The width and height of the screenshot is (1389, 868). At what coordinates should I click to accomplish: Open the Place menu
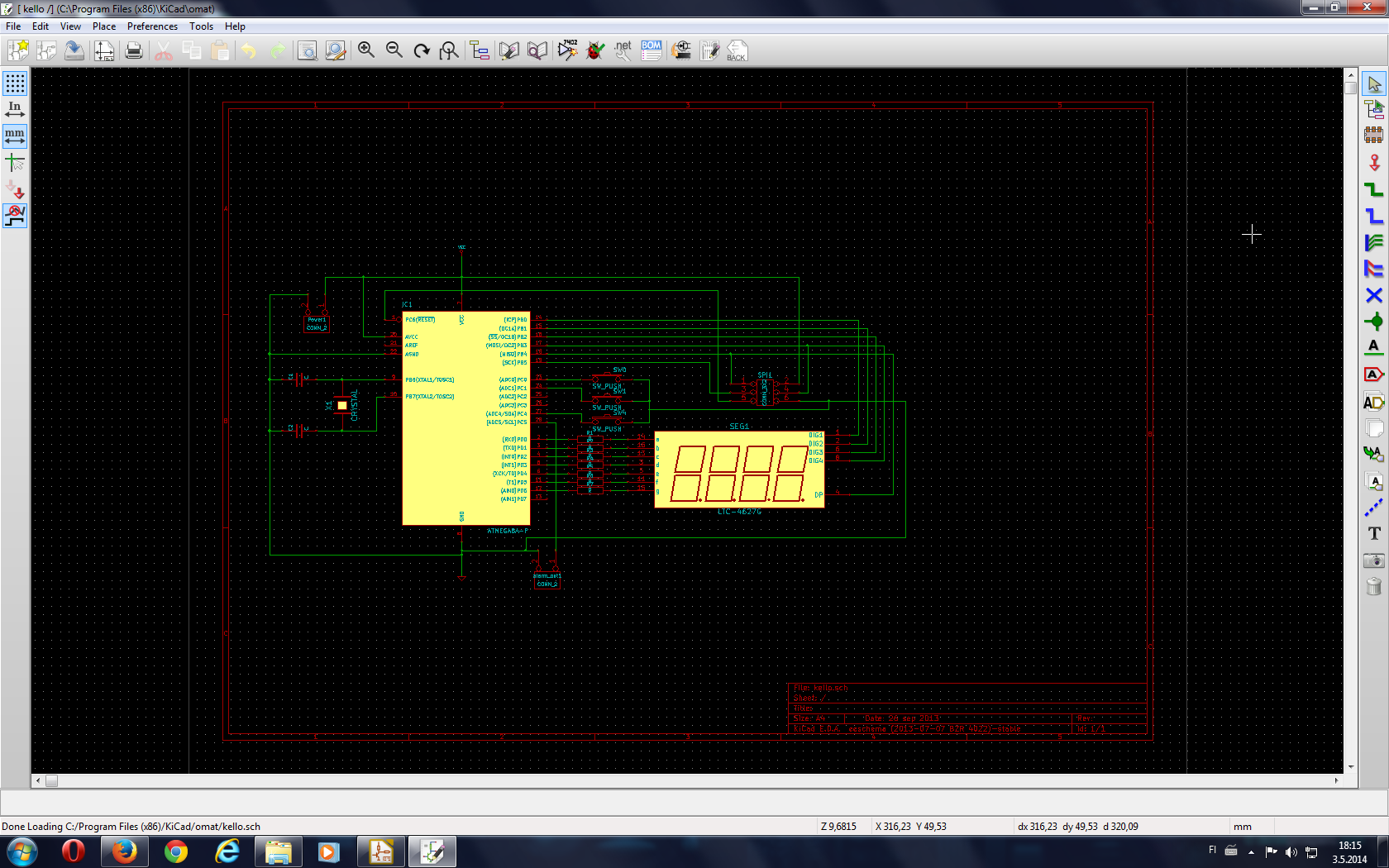tap(104, 26)
